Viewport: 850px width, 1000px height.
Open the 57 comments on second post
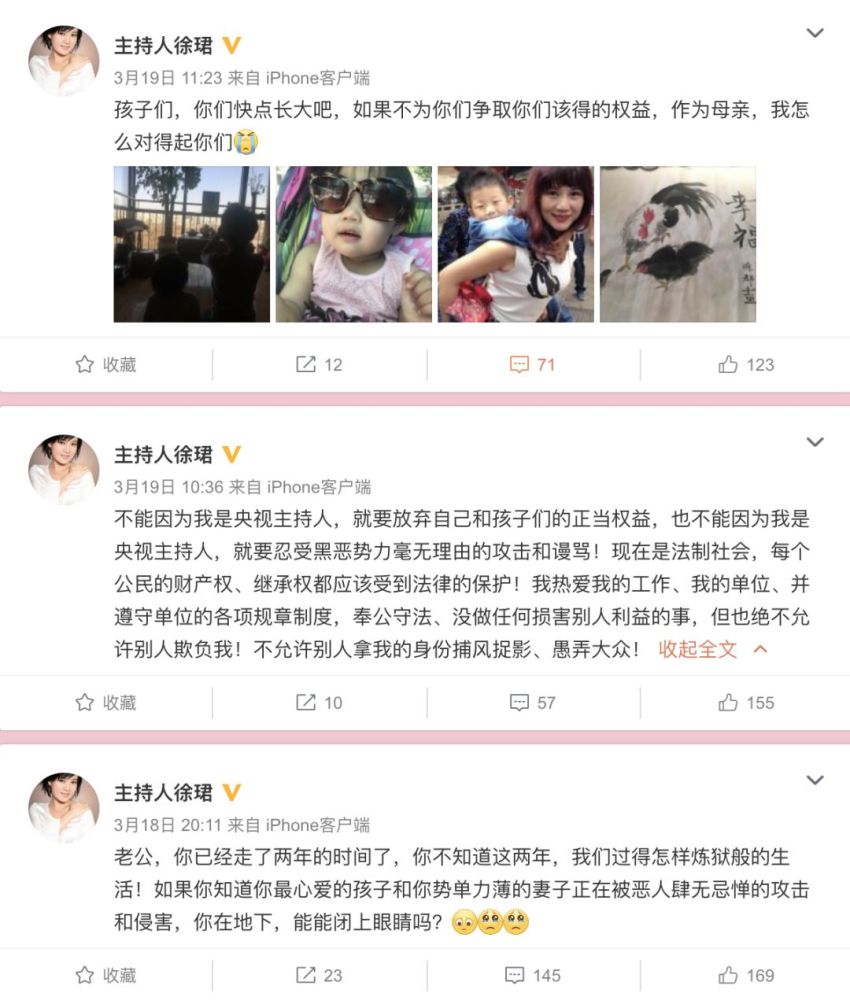pos(532,703)
